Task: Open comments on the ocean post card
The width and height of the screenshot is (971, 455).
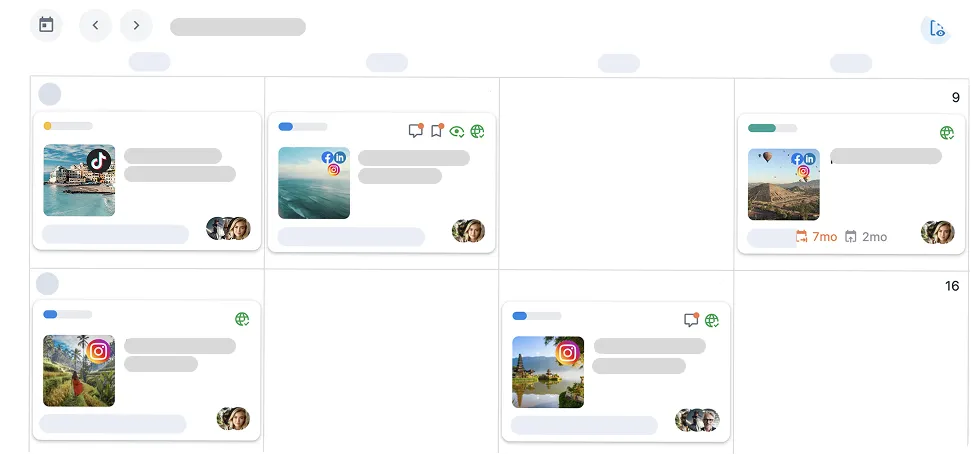Action: 416,131
